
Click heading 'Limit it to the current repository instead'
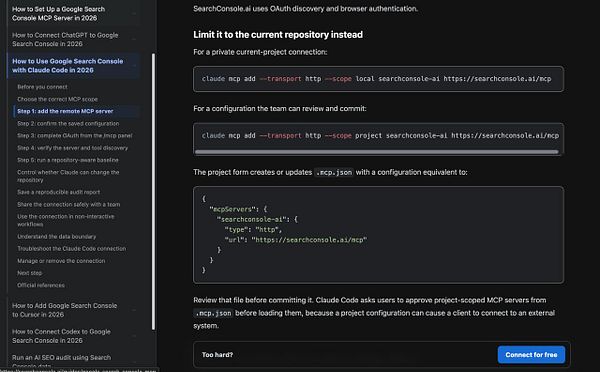[278, 34]
